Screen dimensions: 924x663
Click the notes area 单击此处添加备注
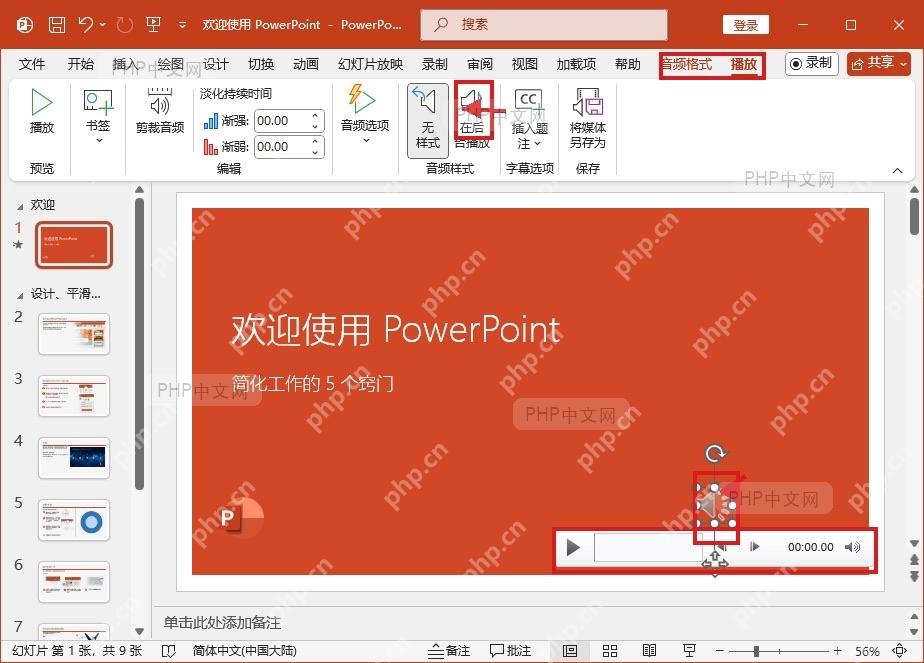coord(222,623)
